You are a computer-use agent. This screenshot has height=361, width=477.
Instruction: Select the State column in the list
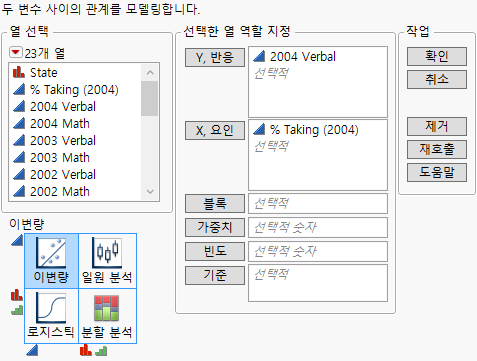pyautogui.click(x=43, y=72)
